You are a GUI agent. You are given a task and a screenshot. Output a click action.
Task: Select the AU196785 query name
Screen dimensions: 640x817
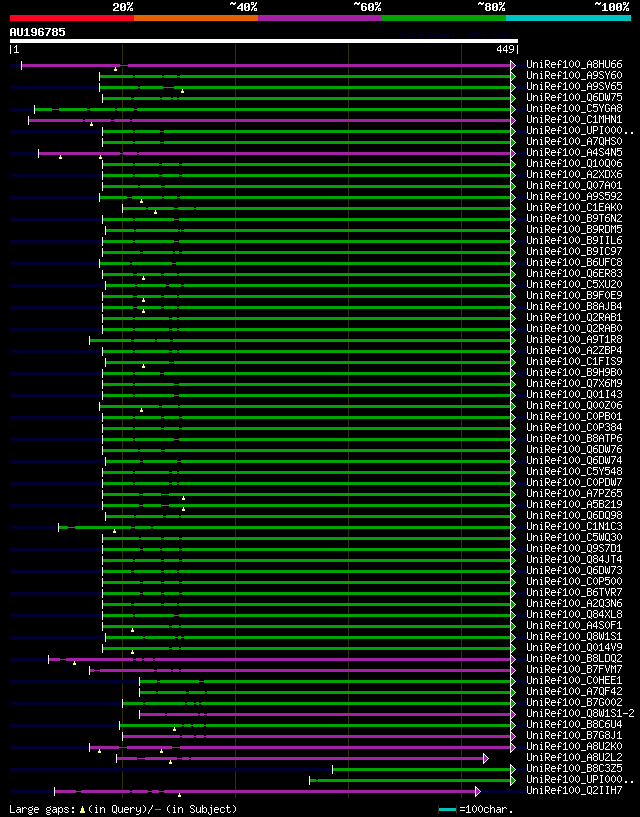[x=38, y=32]
